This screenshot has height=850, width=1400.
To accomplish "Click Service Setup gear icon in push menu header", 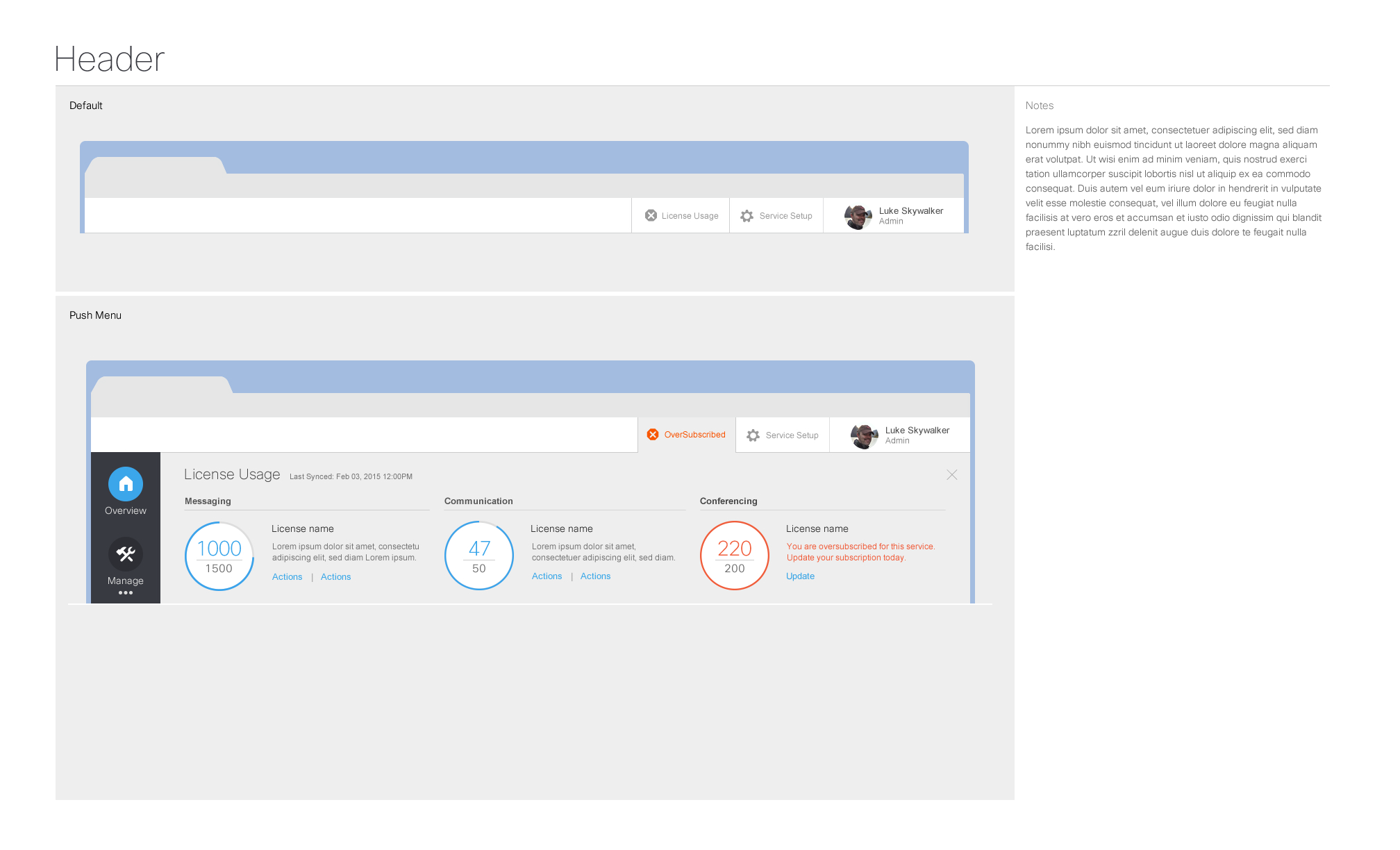I will (753, 435).
